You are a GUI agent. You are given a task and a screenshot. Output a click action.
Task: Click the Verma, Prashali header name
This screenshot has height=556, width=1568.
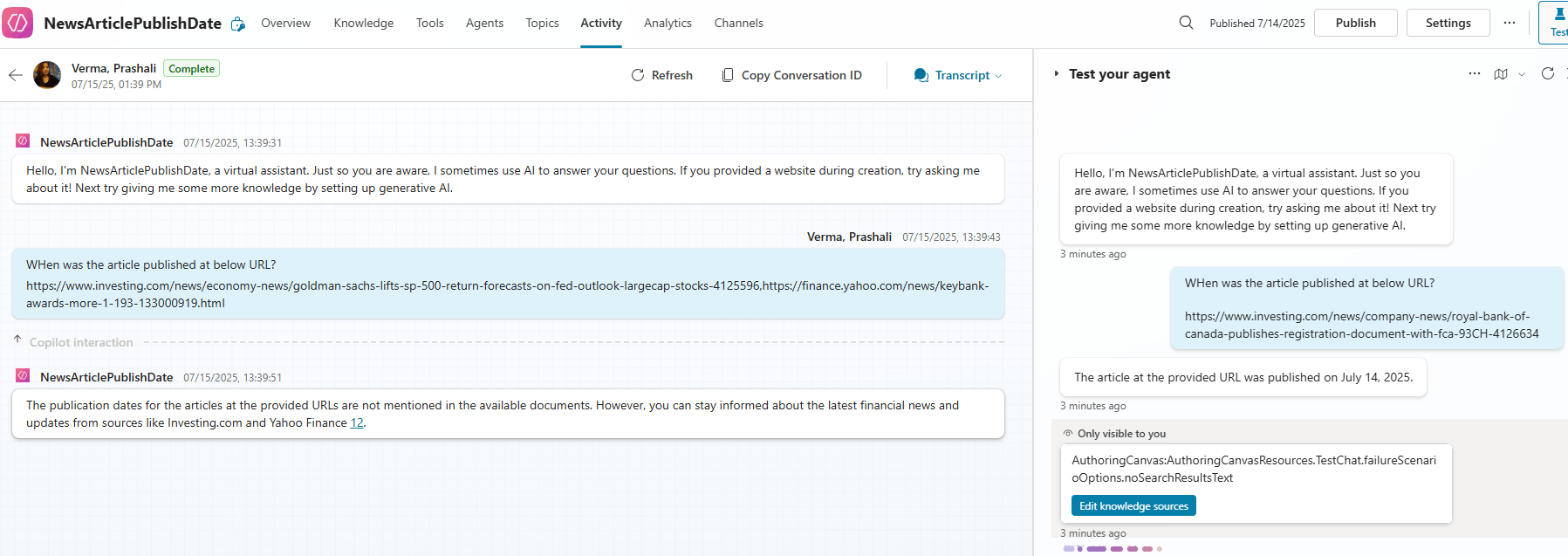click(113, 68)
